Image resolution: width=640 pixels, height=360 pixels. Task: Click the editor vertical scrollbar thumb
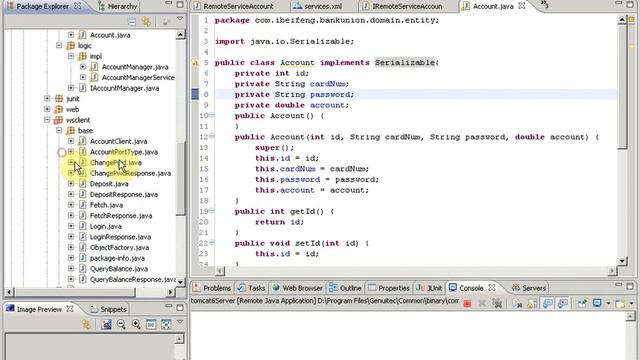[x=622, y=87]
